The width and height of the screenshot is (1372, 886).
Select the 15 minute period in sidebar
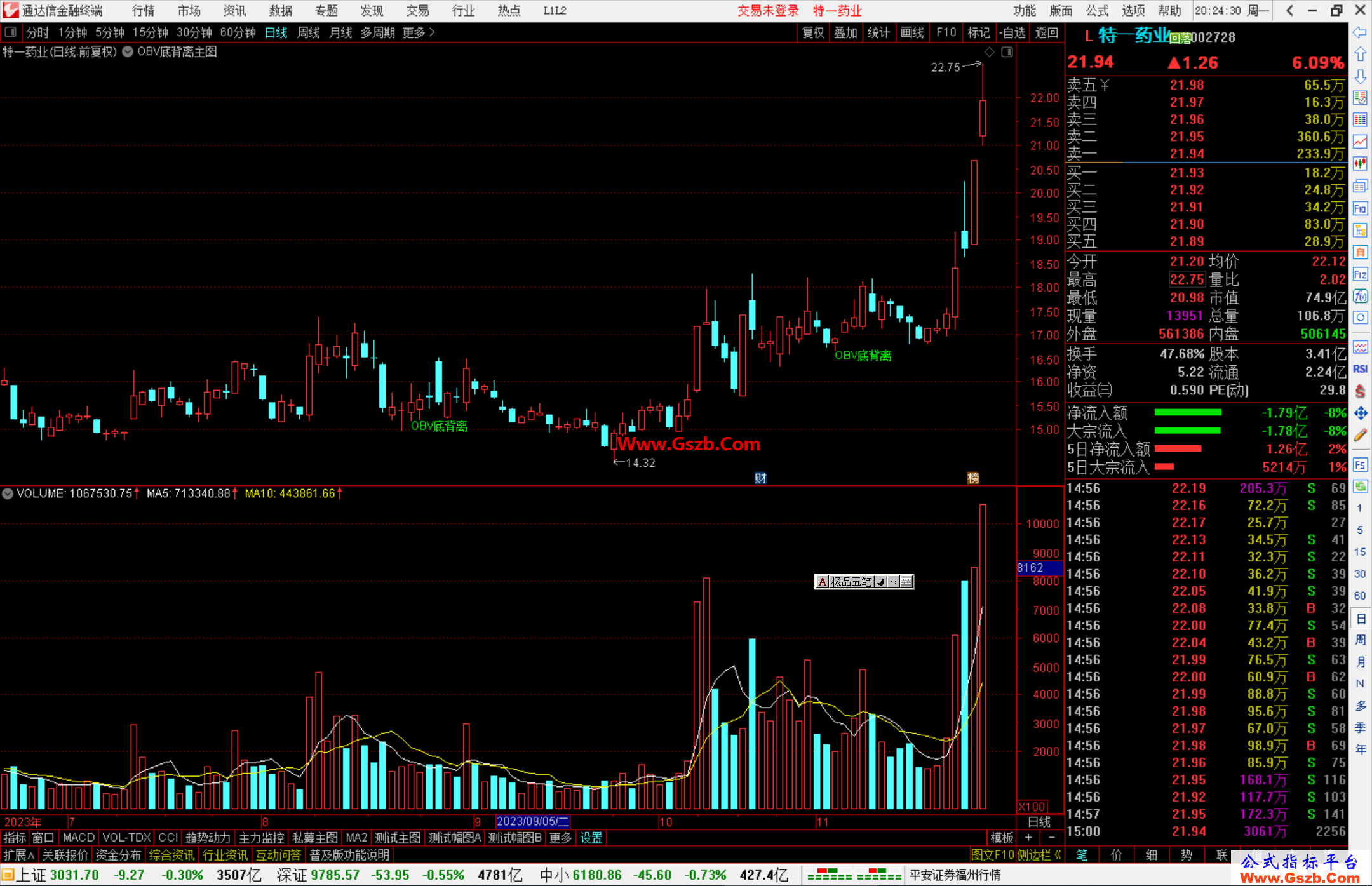[x=1360, y=552]
